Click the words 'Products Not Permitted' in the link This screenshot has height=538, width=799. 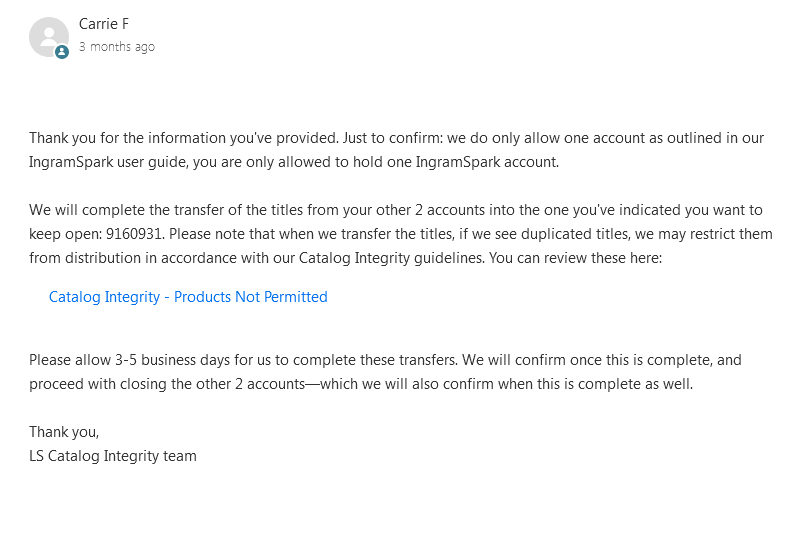tap(251, 297)
